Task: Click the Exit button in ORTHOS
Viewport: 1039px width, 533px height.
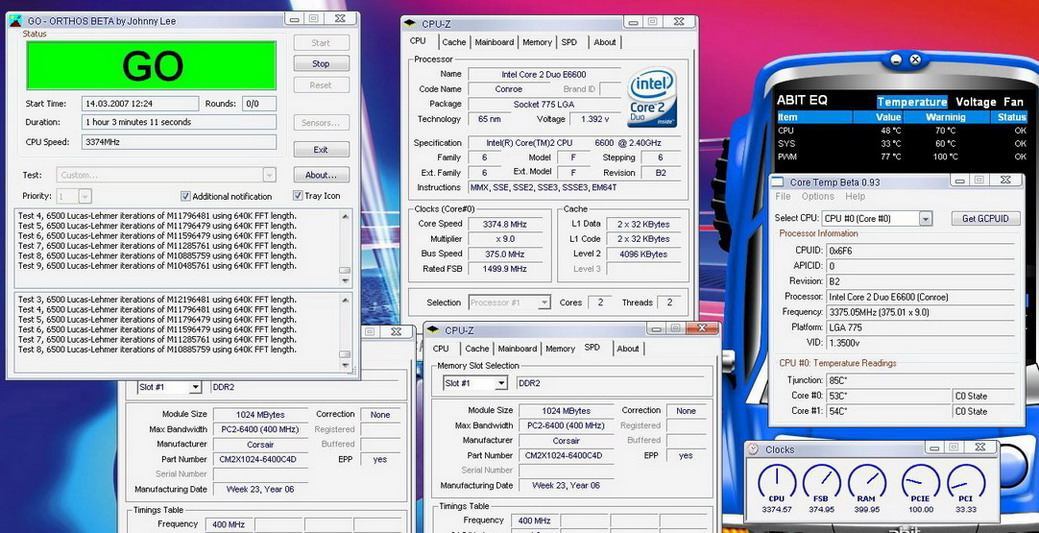Action: 321,150
